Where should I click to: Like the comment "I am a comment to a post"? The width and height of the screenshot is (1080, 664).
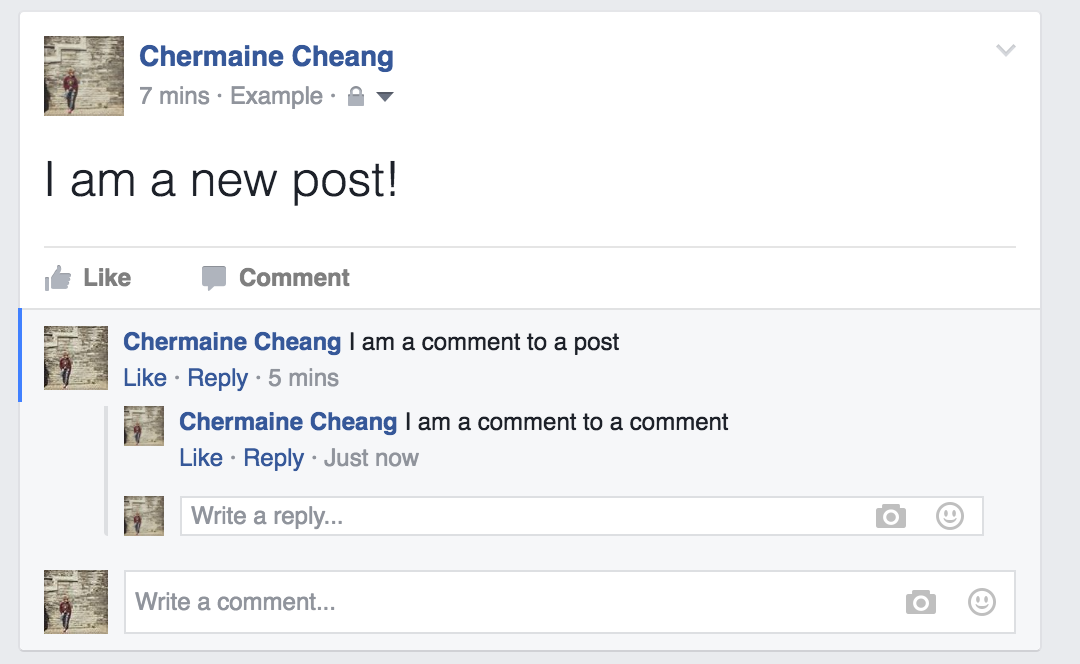145,378
